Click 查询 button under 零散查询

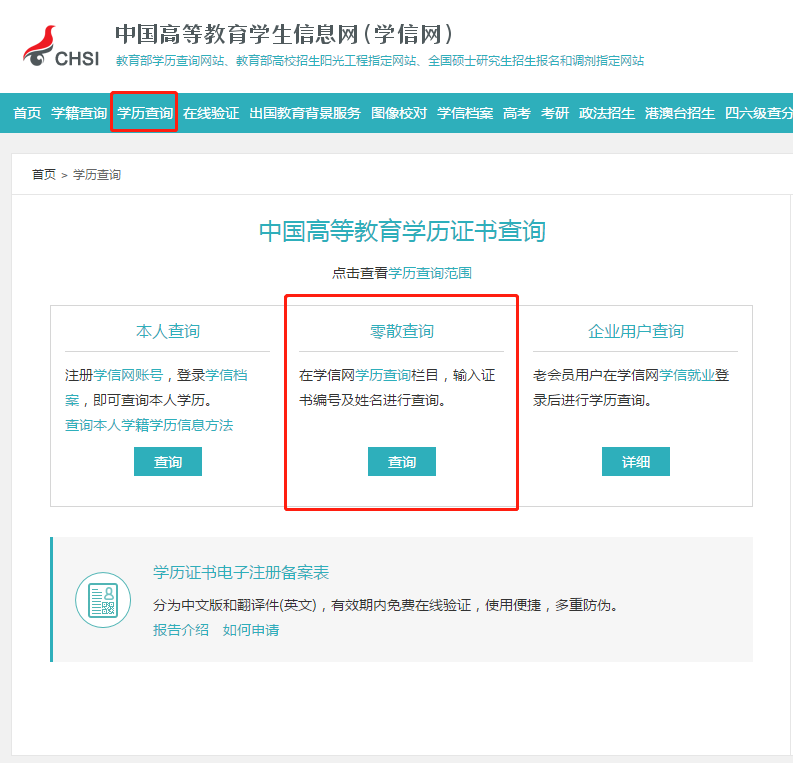pyautogui.click(x=402, y=461)
